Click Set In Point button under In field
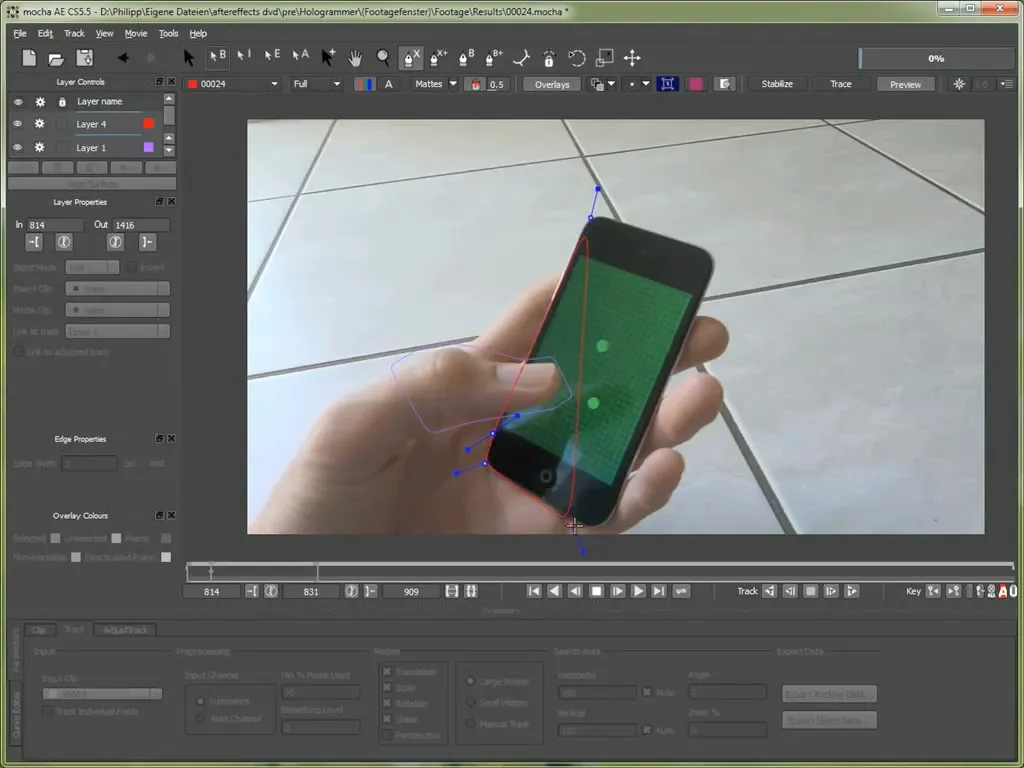The width and height of the screenshot is (1024, 768). (34, 242)
